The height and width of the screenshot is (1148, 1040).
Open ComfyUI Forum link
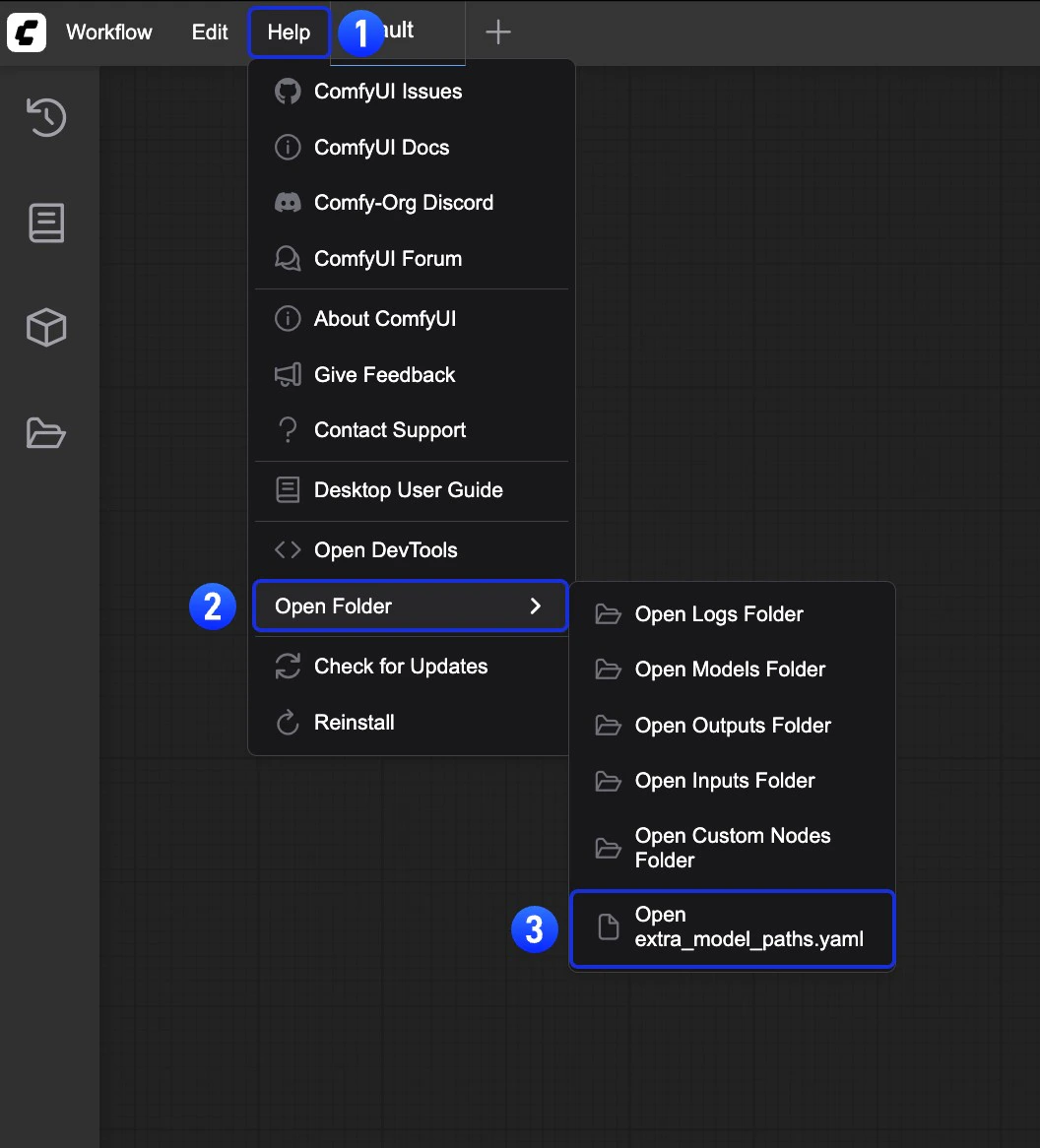(x=410, y=258)
